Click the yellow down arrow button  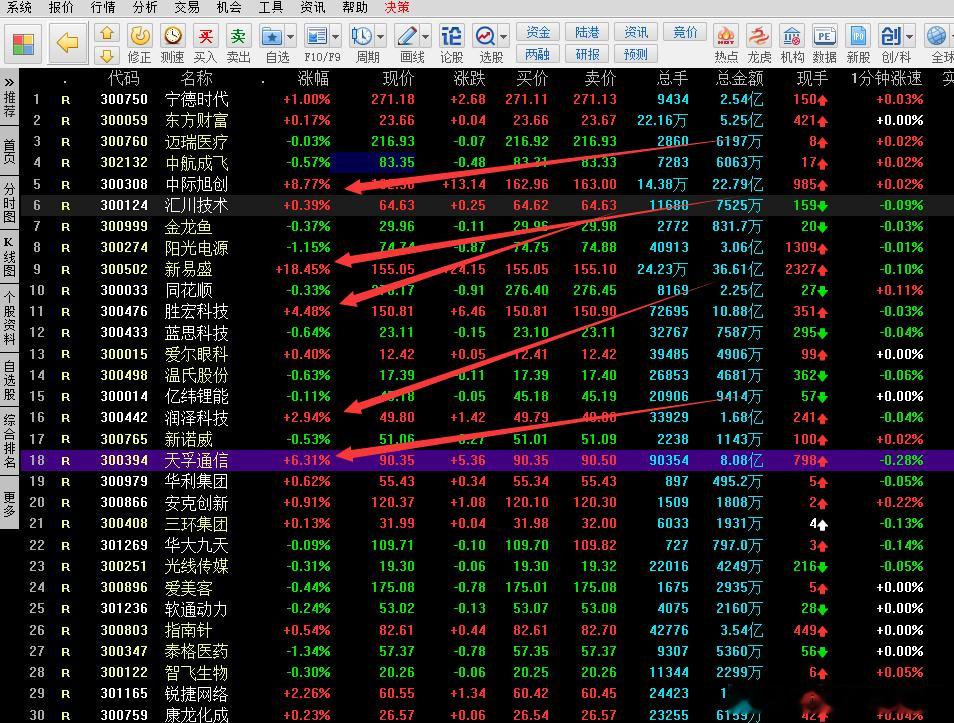click(107, 57)
